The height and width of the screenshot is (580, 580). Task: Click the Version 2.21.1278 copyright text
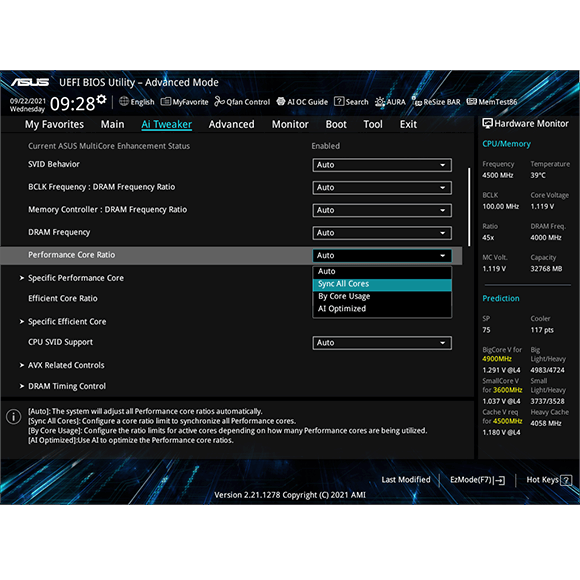(290, 495)
